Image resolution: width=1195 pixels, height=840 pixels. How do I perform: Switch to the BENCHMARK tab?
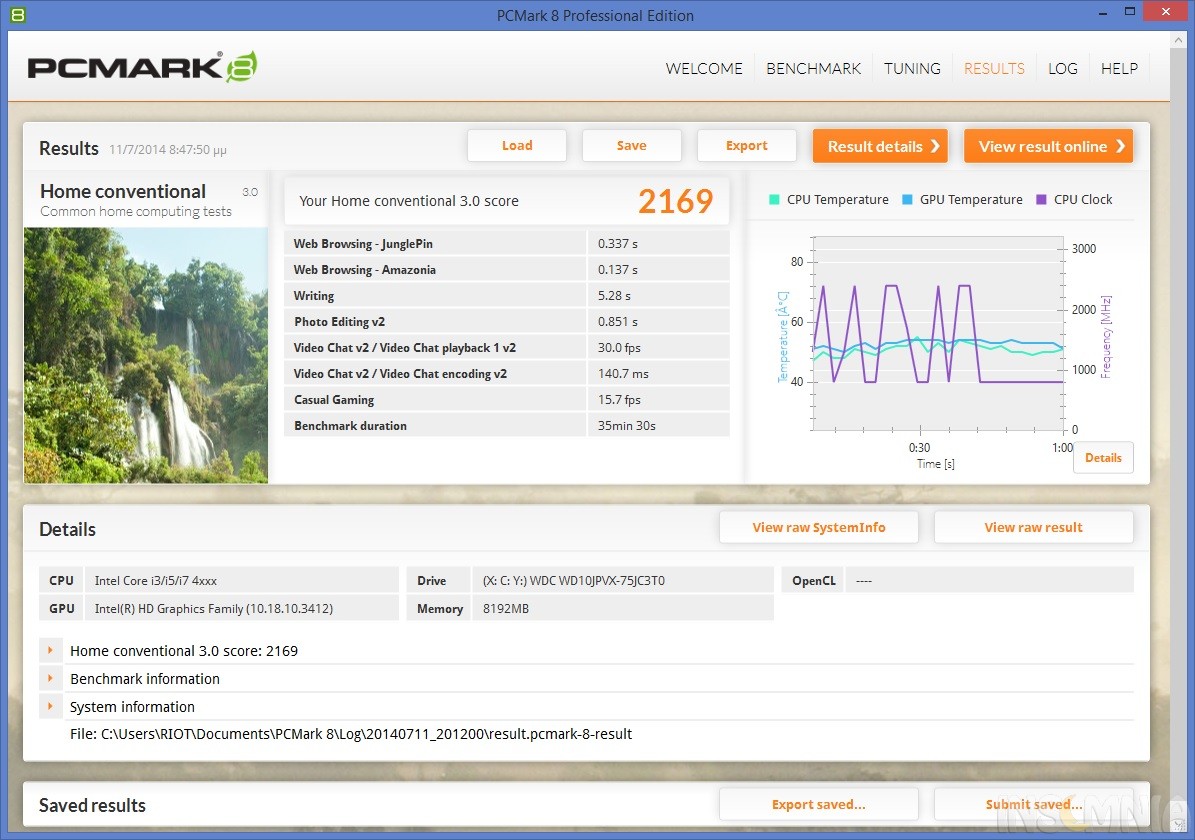(813, 69)
